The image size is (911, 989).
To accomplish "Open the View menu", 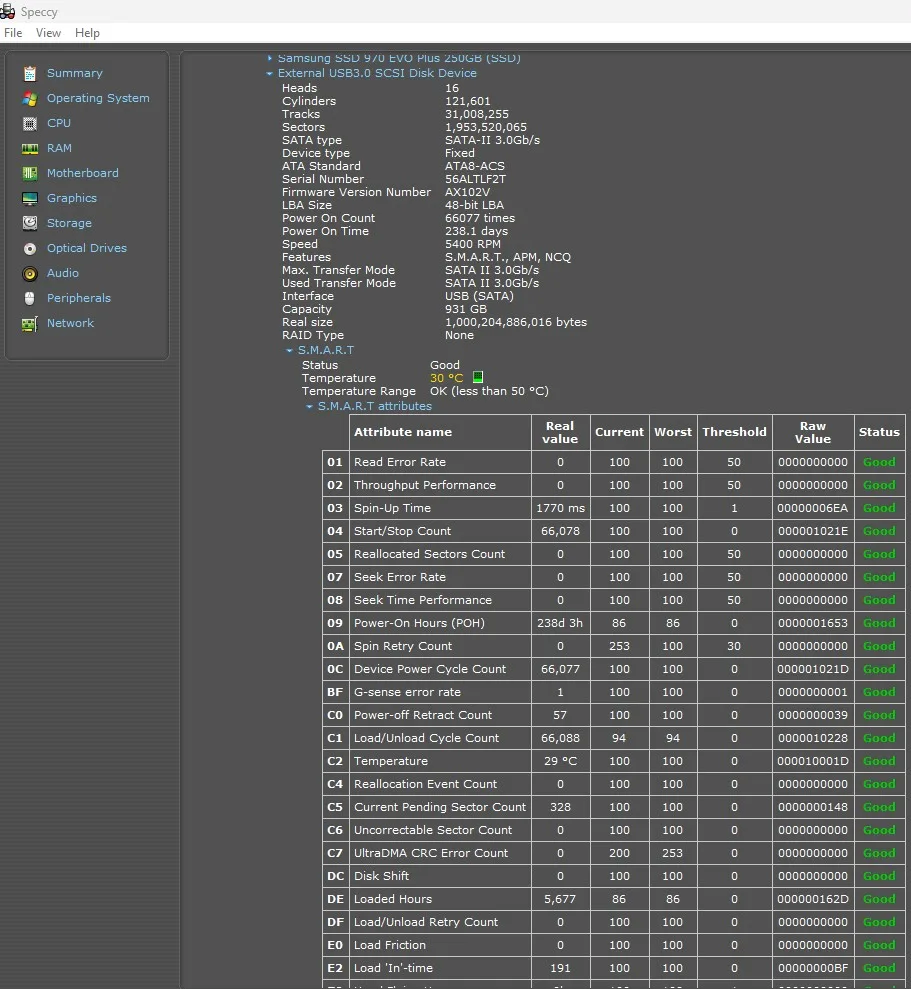I will click(x=49, y=33).
